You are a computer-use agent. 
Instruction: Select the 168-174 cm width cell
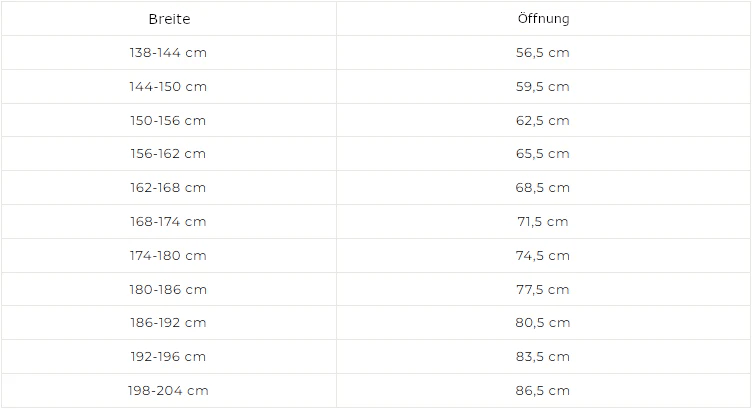pyautogui.click(x=168, y=222)
